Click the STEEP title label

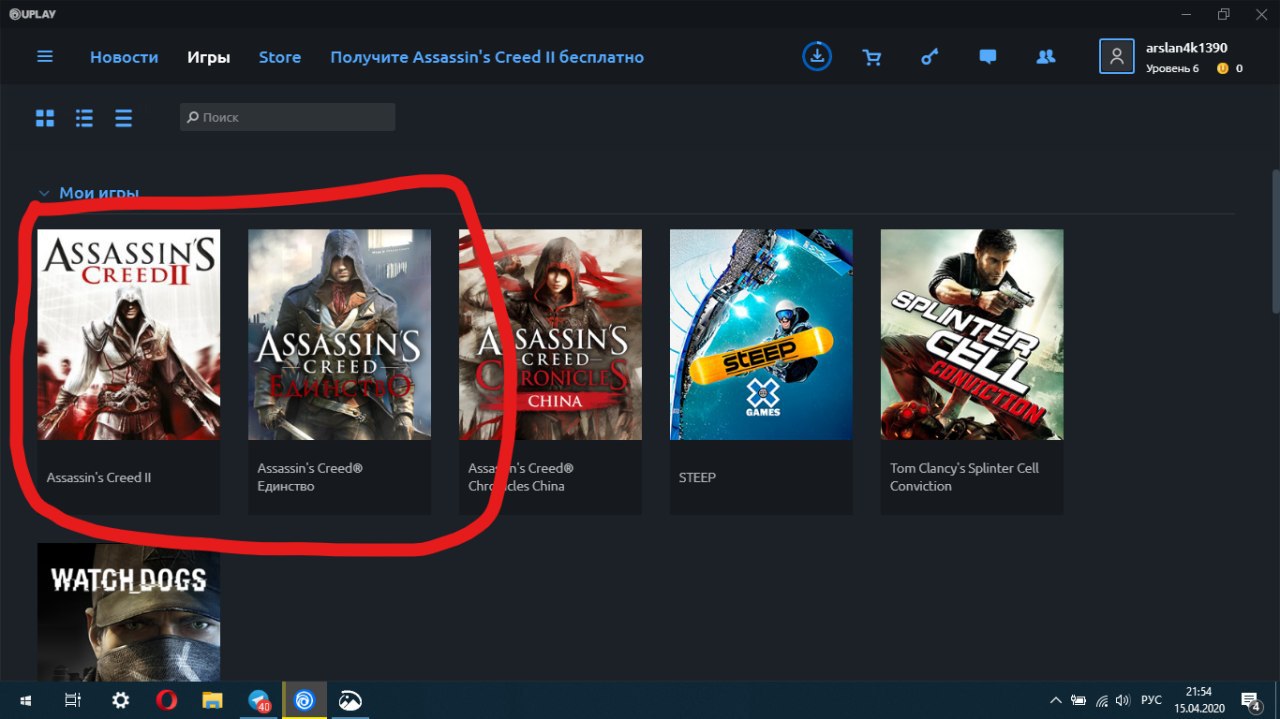(x=697, y=477)
